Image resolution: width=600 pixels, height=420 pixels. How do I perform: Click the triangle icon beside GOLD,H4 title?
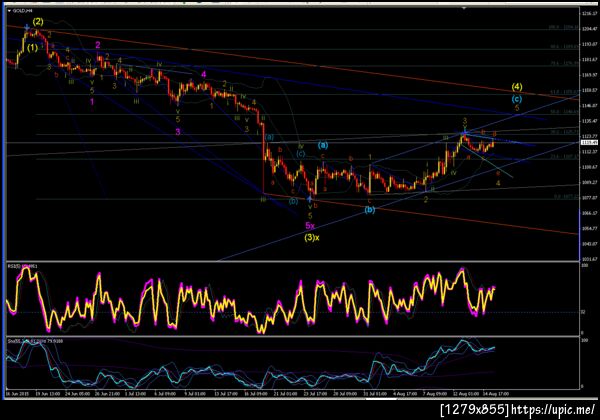pyautogui.click(x=9, y=11)
